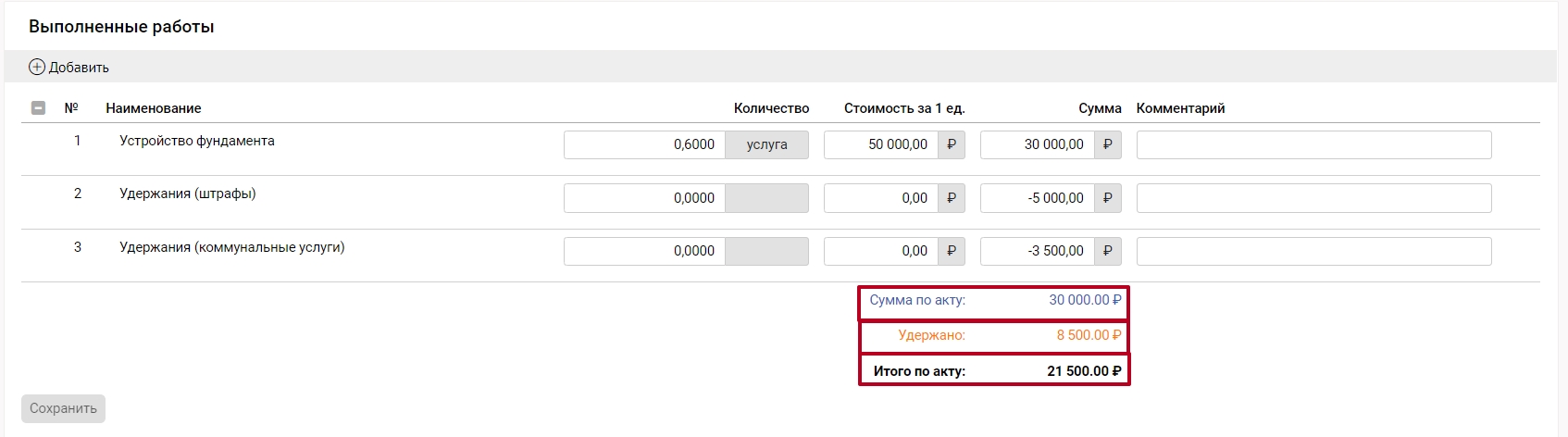Click comment field for Удержания (штрафы)
1568x437 pixels.
(1313, 198)
